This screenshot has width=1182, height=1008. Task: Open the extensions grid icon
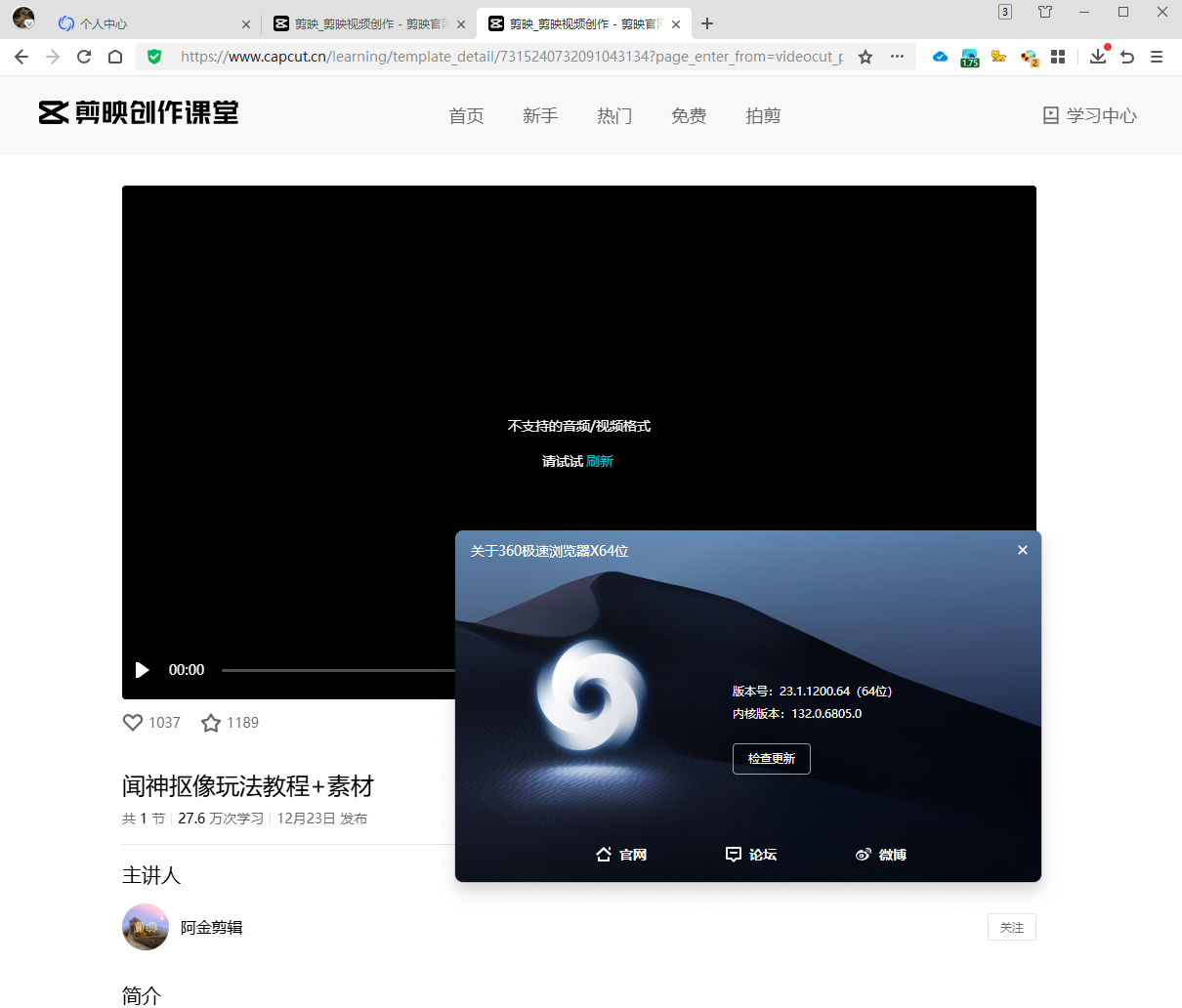(1058, 57)
